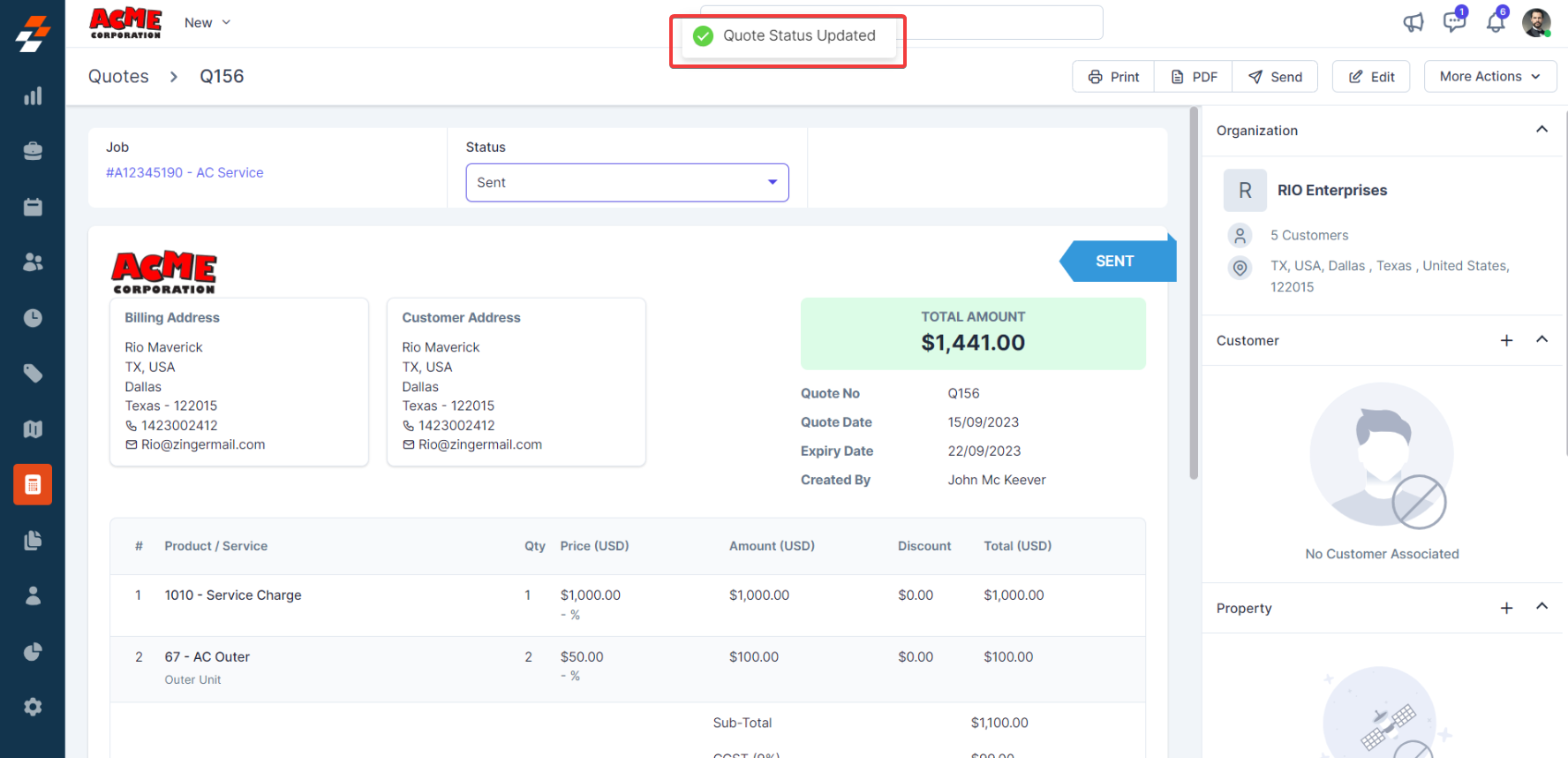
Task: Click the Send button
Action: click(x=1275, y=77)
